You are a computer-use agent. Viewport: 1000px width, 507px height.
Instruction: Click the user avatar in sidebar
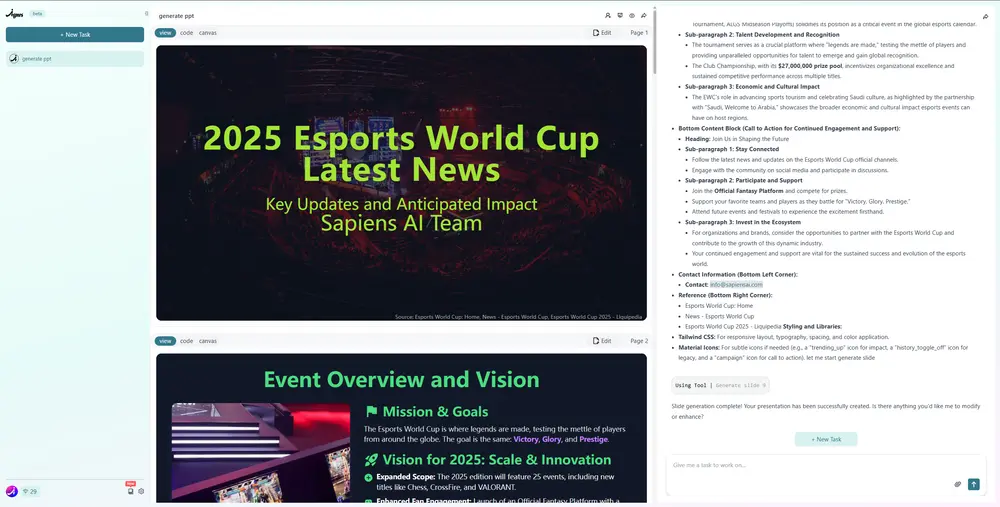point(12,491)
